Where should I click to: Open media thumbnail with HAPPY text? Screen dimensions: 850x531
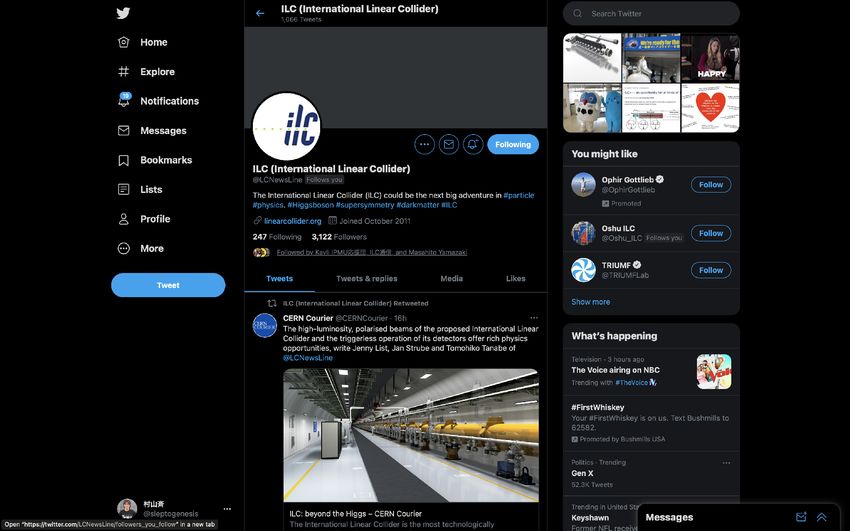click(711, 58)
